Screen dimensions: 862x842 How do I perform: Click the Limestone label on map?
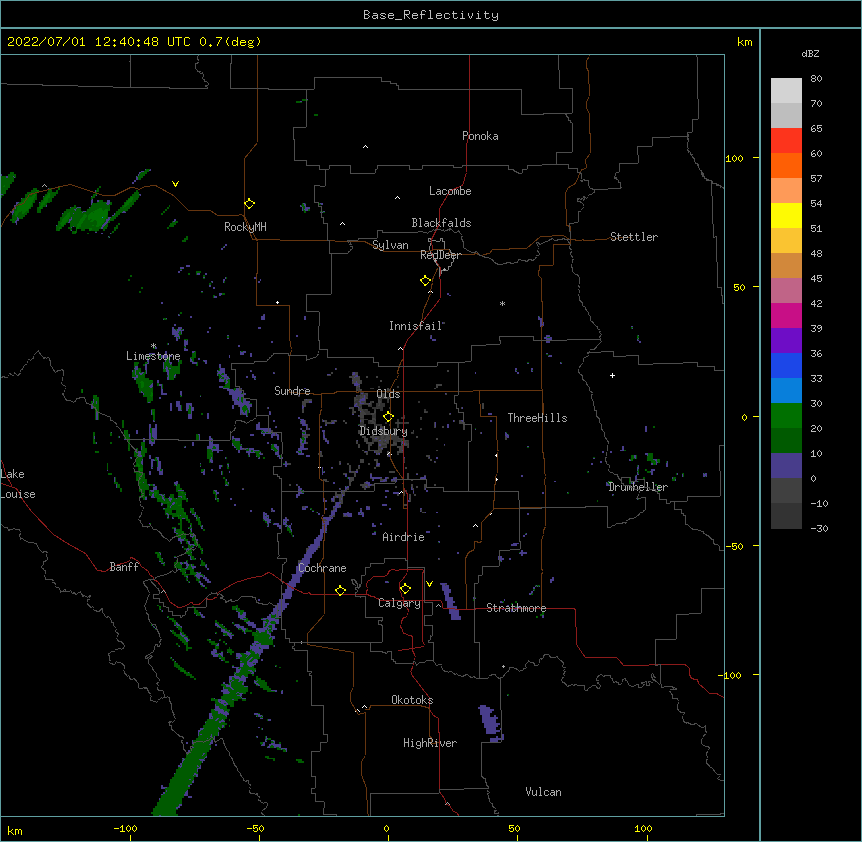click(153, 356)
